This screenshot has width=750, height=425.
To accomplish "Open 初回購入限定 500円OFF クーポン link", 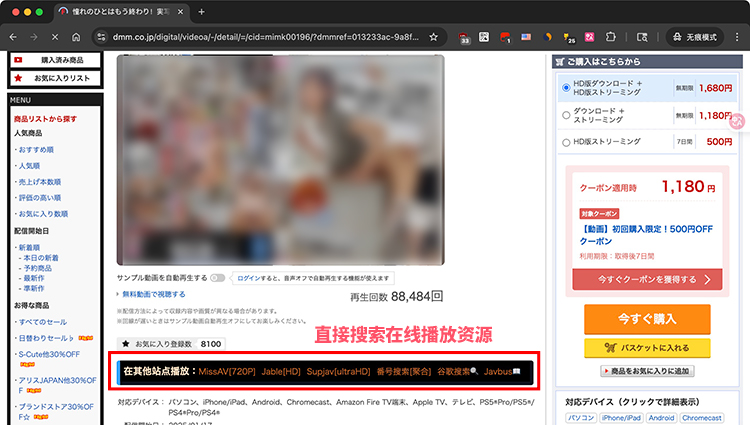I will tap(646, 235).
